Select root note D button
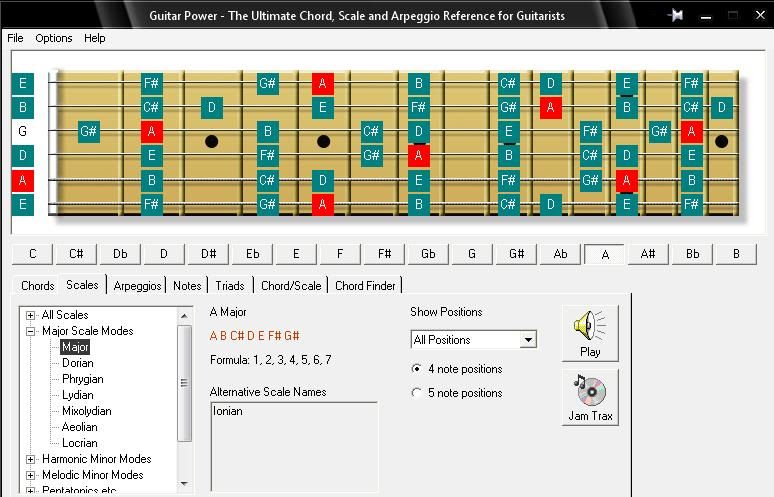The image size is (774, 497). (164, 254)
